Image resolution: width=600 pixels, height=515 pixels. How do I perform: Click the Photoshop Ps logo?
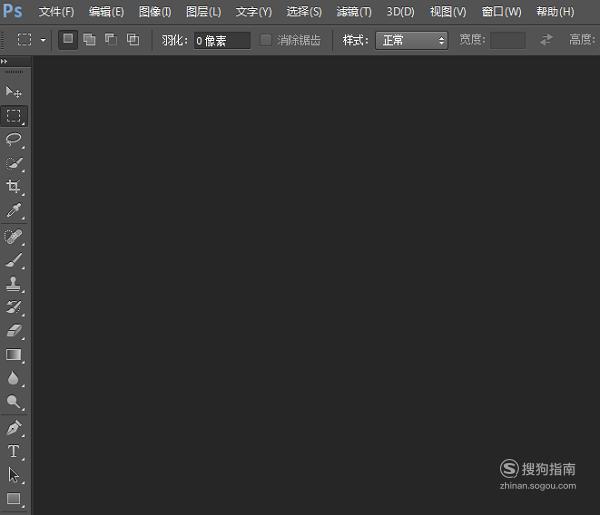tap(12, 11)
